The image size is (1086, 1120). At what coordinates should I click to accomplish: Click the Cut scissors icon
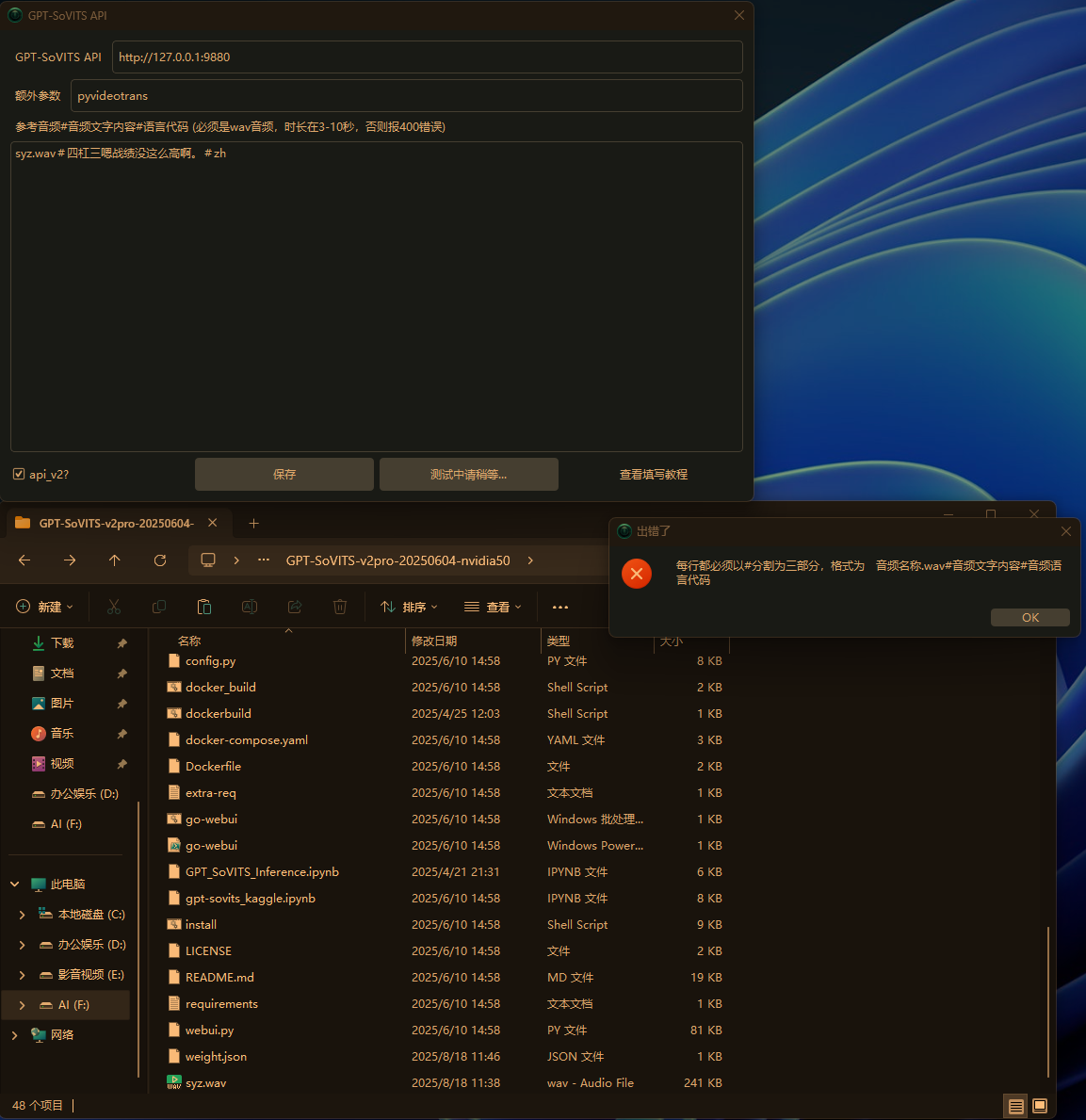click(114, 607)
